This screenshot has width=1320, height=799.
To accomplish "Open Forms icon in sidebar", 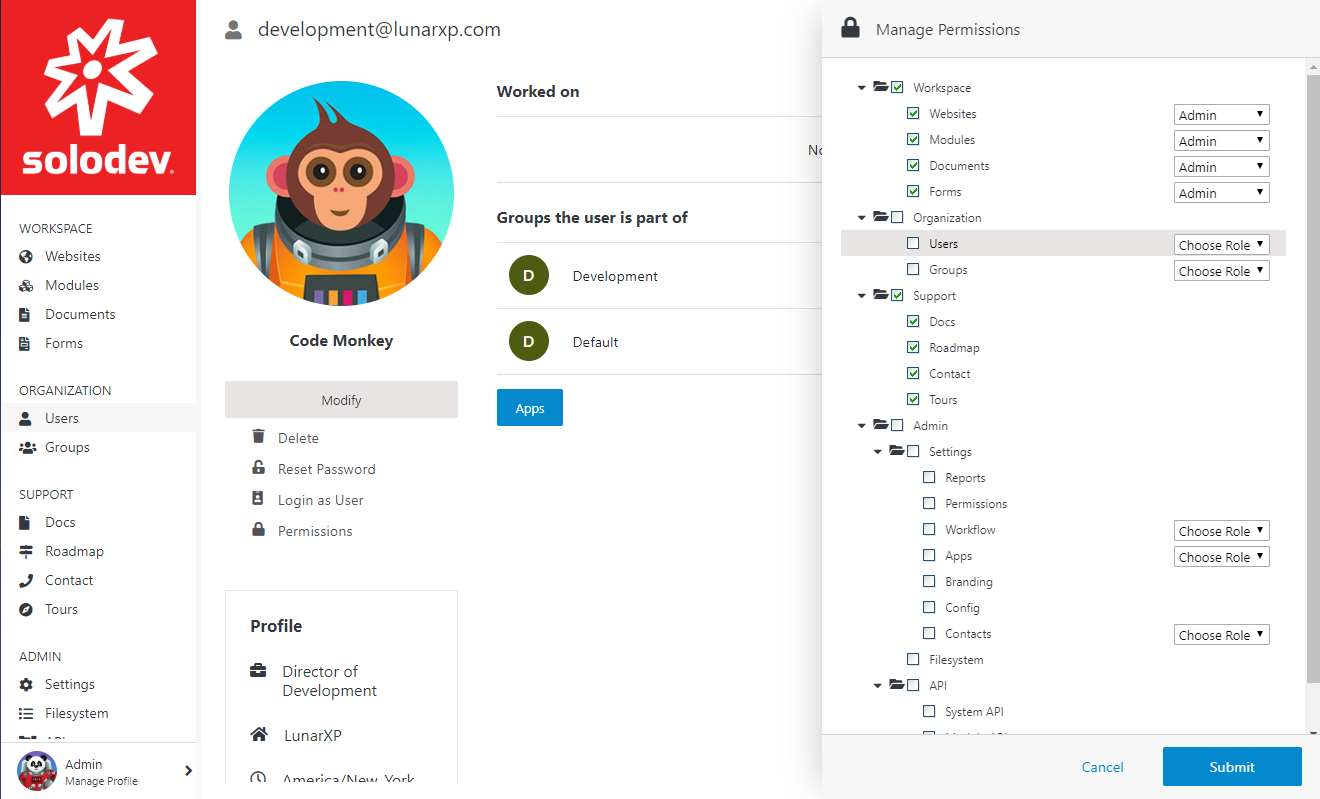I will click(25, 344).
